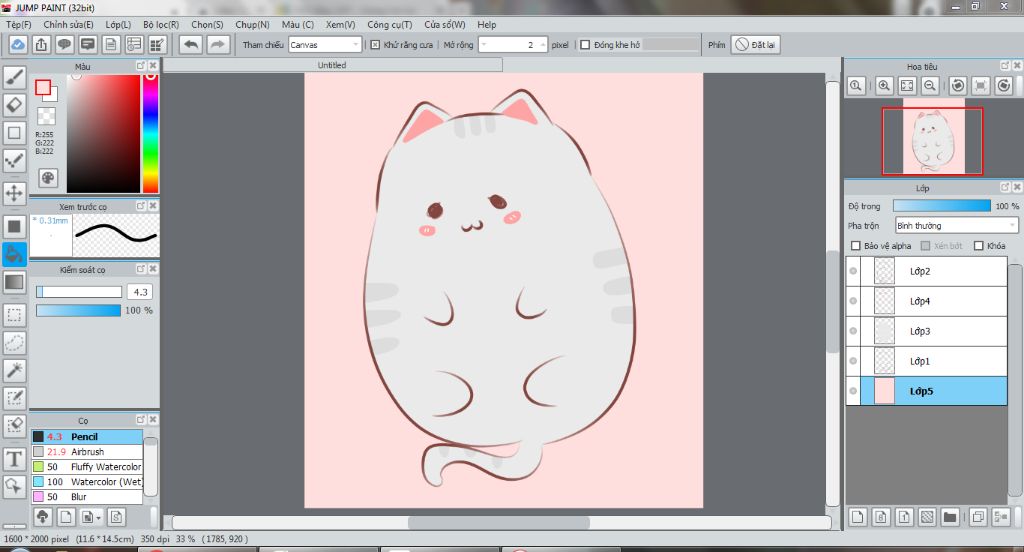The width and height of the screenshot is (1024, 552).
Task: Select the rectangular Selection tool
Action: [14, 315]
